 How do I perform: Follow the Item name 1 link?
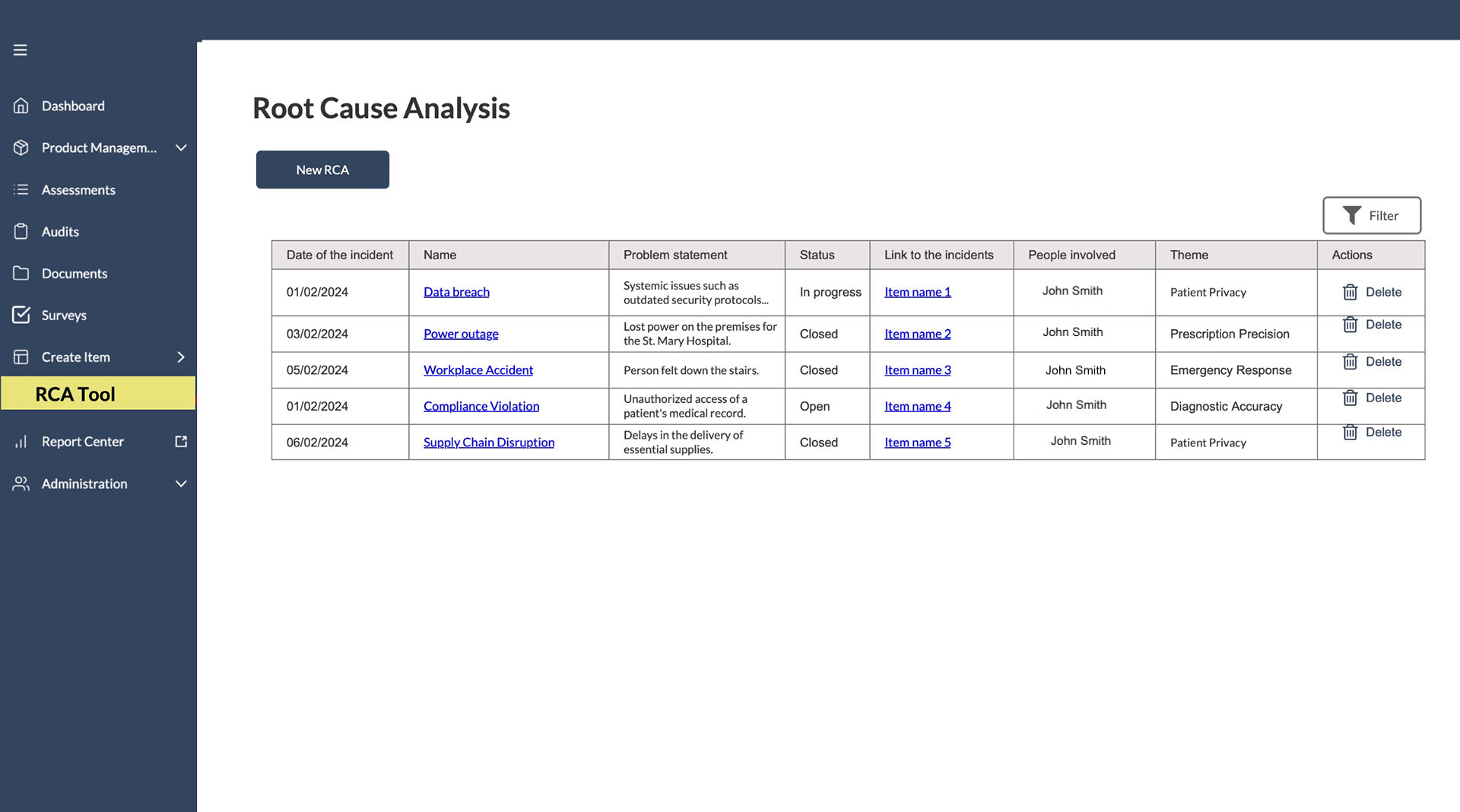pyautogui.click(x=917, y=292)
